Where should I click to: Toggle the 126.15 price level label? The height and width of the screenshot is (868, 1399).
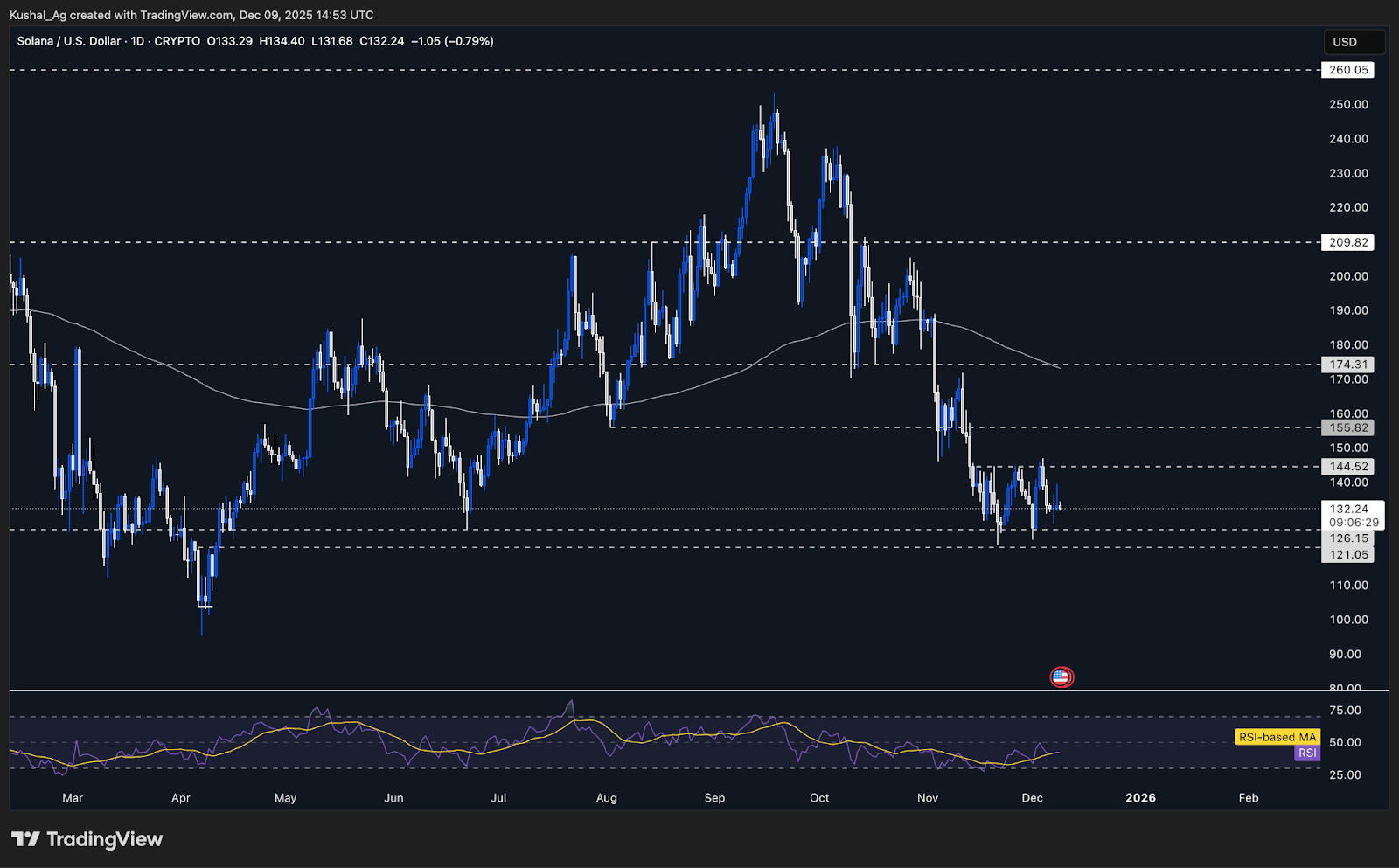coord(1348,538)
